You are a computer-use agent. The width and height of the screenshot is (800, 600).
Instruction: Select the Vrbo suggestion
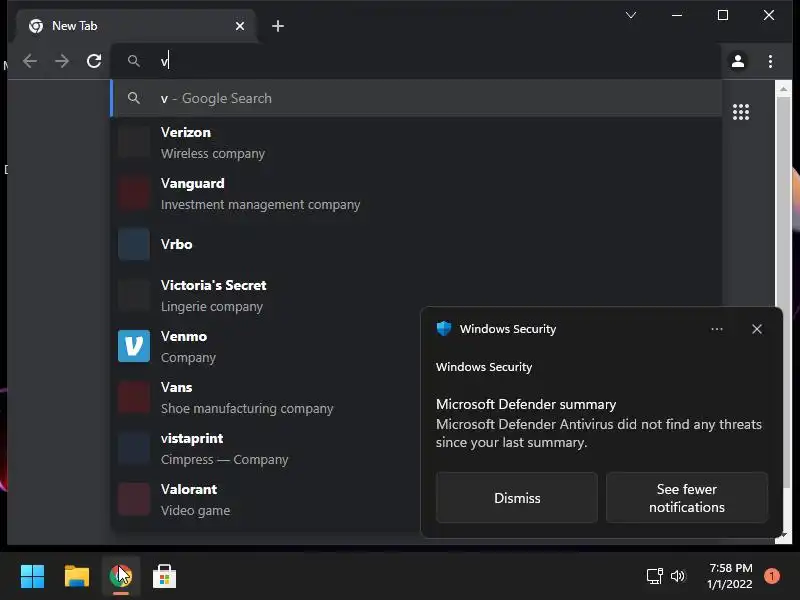click(x=416, y=244)
